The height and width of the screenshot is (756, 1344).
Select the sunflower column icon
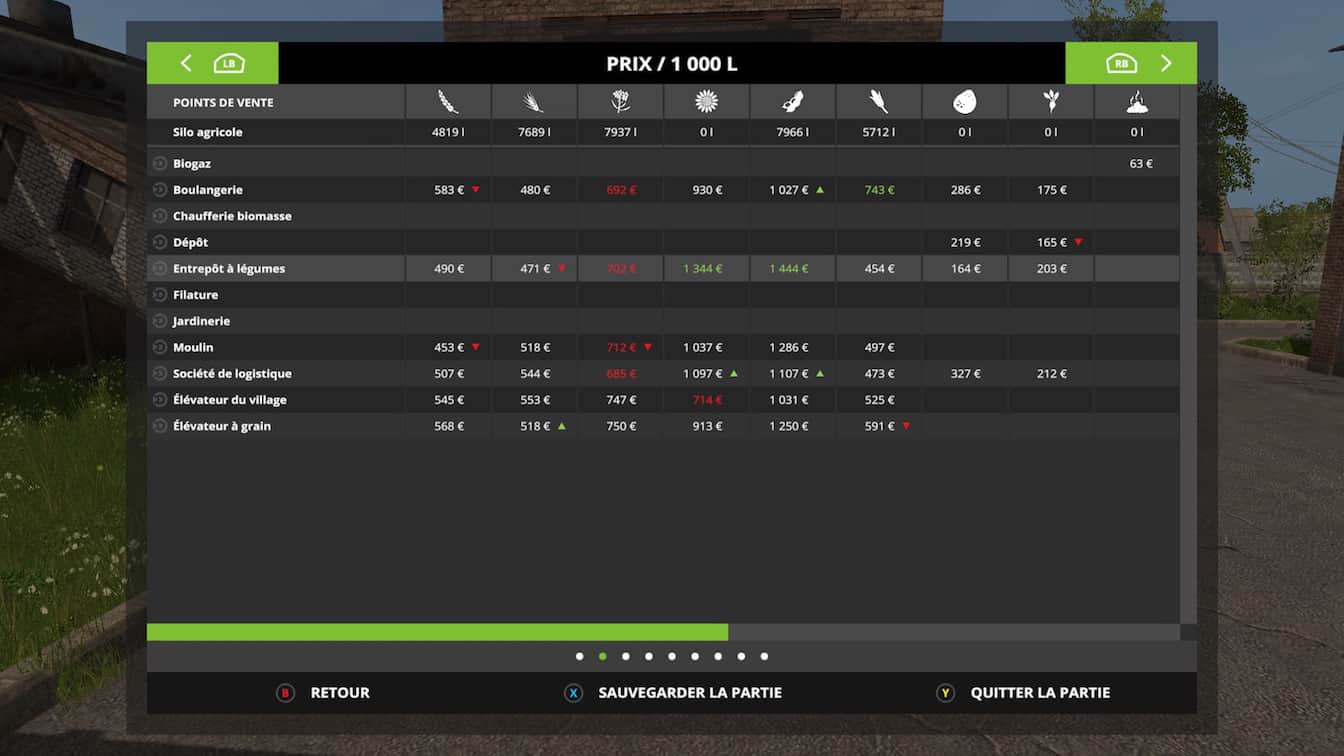(x=706, y=102)
